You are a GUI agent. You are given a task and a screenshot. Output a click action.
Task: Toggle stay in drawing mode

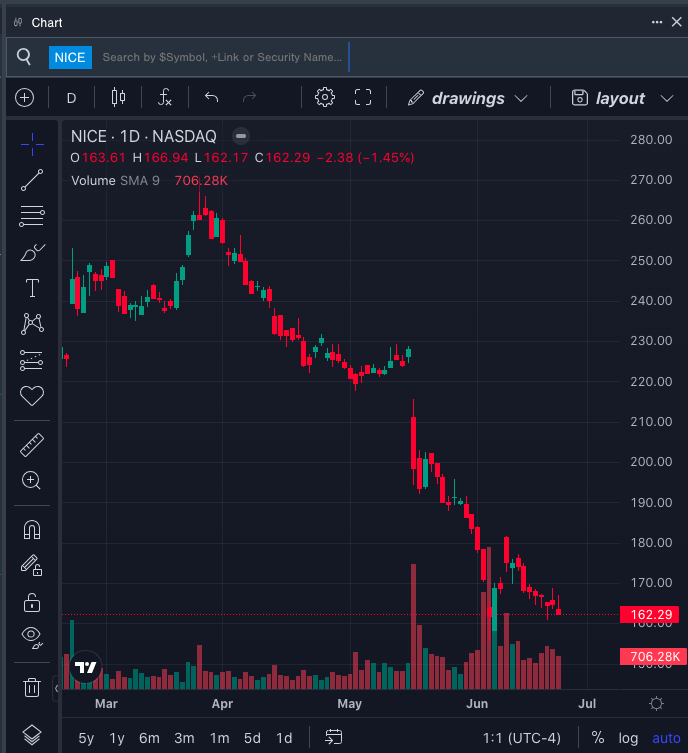32,566
